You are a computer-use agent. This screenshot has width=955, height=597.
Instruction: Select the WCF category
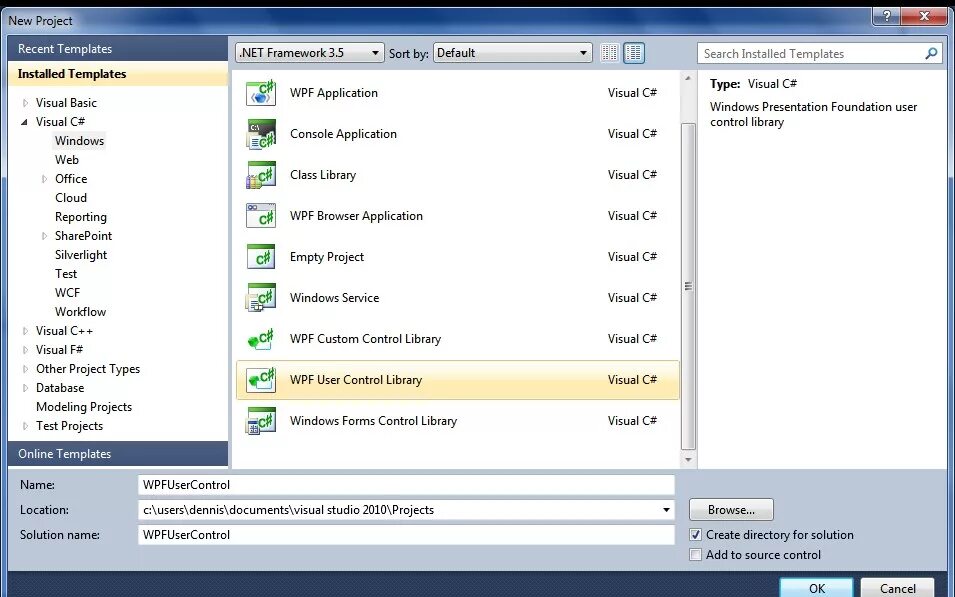click(x=67, y=293)
